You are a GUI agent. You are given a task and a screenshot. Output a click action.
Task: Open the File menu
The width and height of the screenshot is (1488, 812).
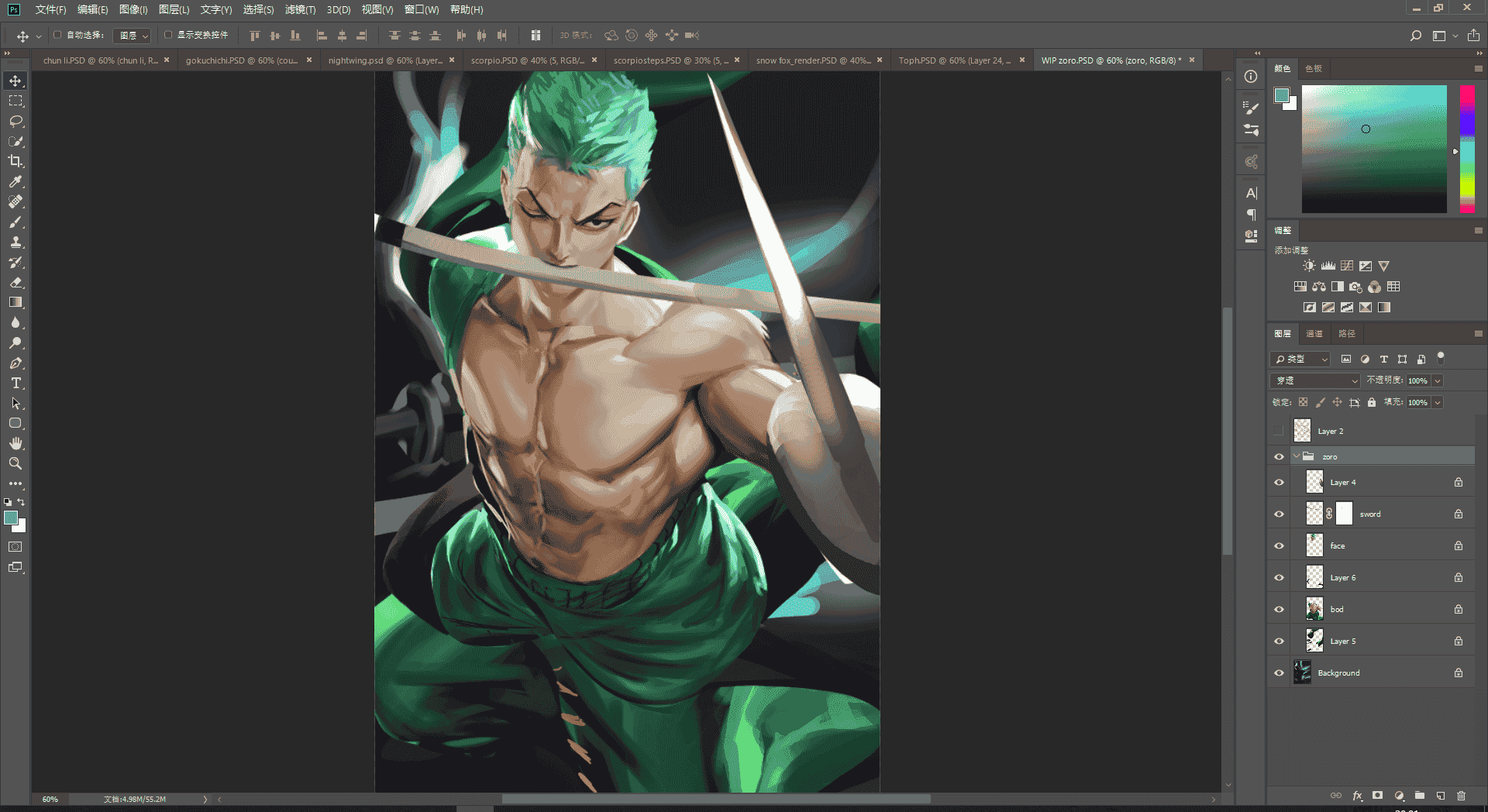[50, 9]
